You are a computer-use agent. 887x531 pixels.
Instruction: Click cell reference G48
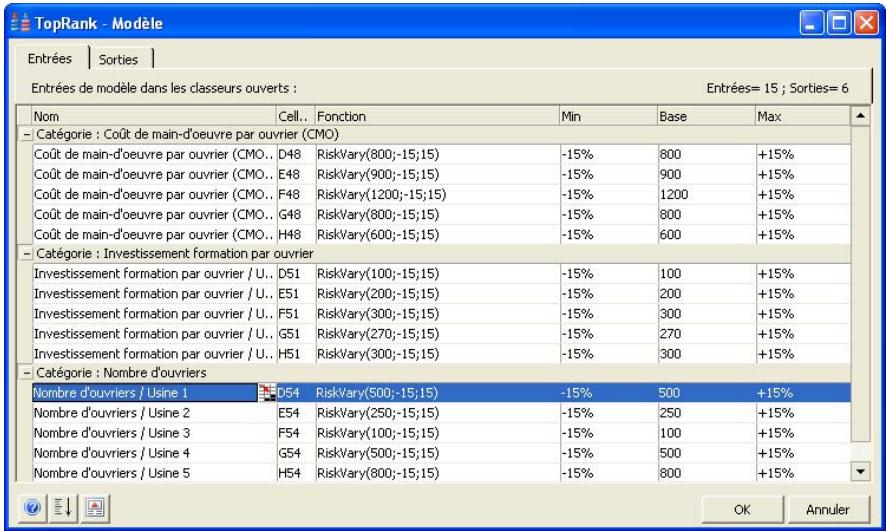(290, 214)
